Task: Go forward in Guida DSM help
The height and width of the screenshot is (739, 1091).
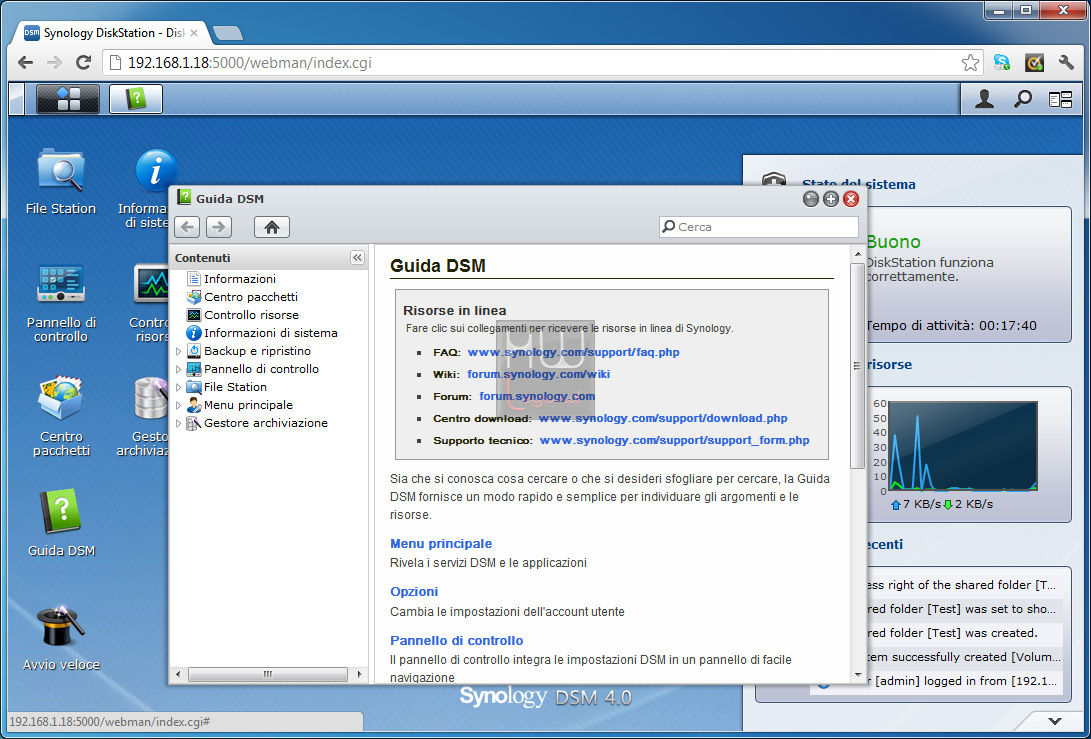Action: pyautogui.click(x=219, y=227)
